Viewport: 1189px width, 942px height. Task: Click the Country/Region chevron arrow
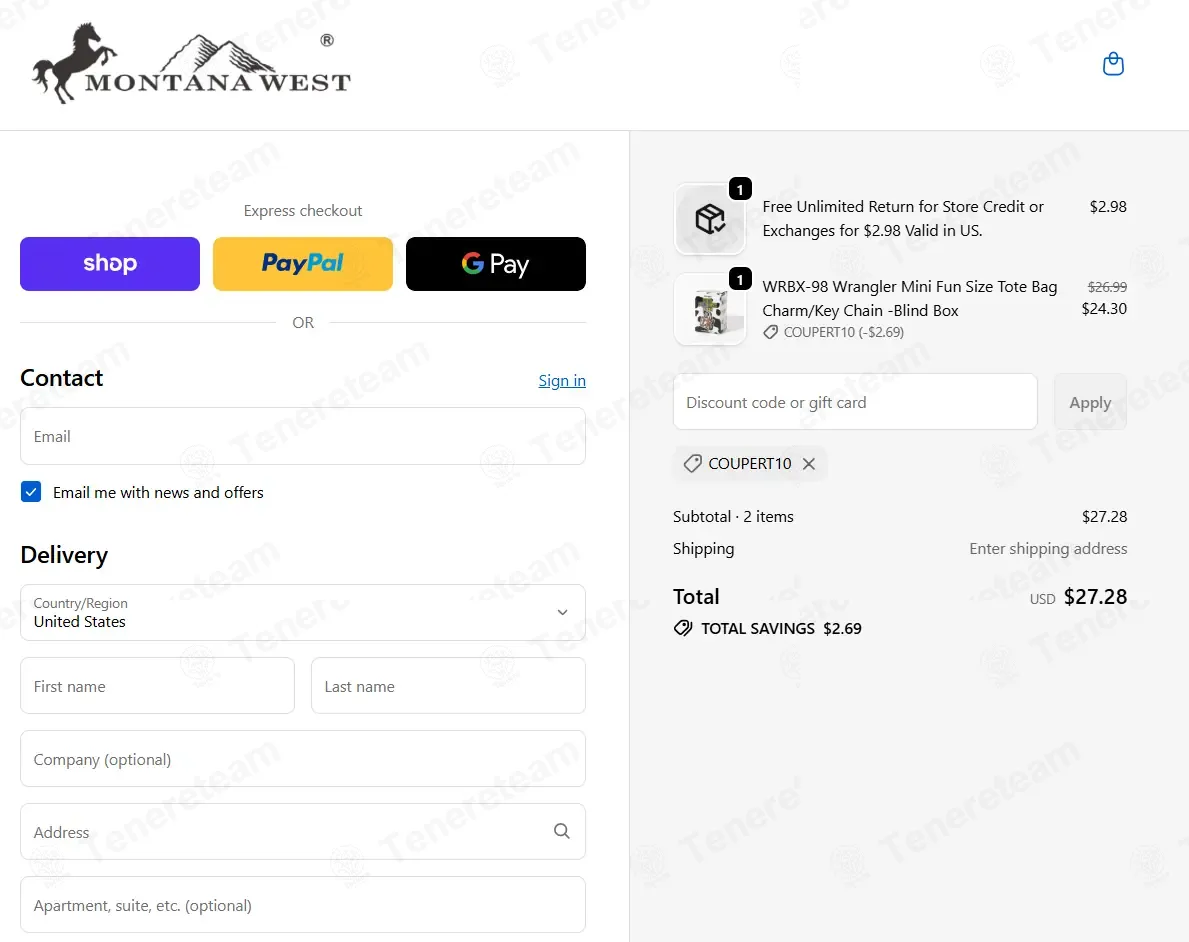coord(563,612)
